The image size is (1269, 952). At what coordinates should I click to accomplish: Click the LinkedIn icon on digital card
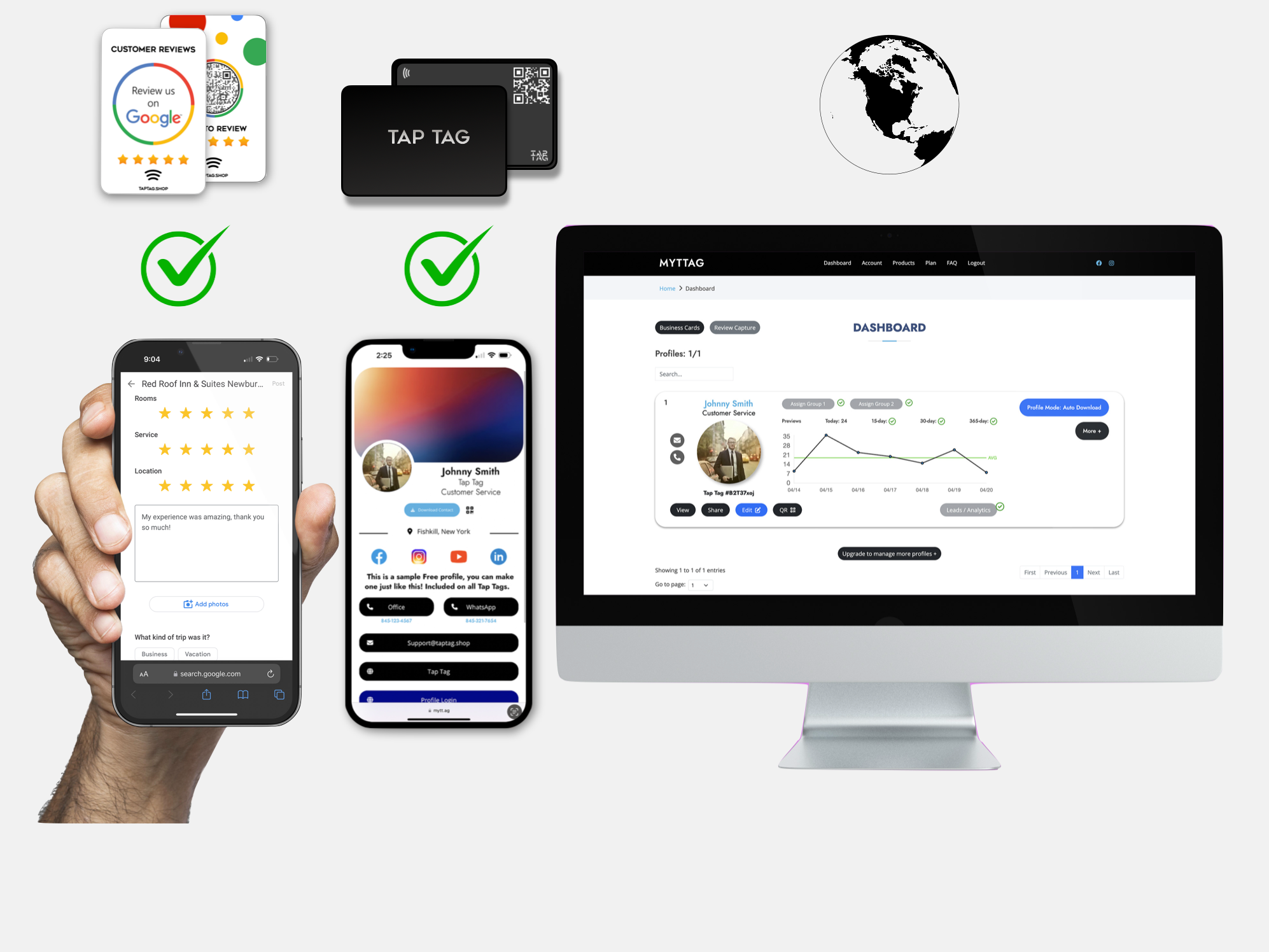pos(497,557)
